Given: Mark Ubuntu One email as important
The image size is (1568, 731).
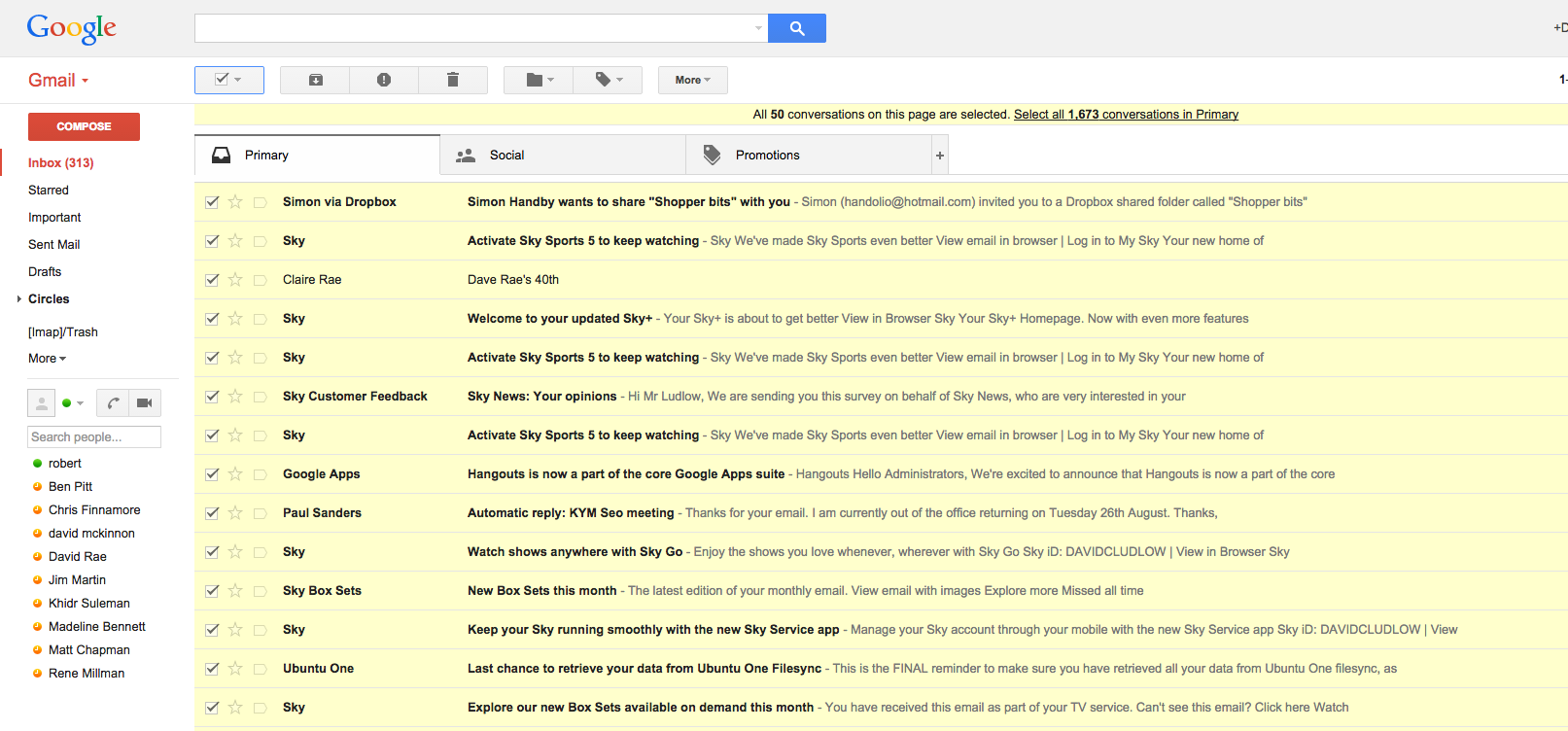Looking at the screenshot, I should point(260,669).
